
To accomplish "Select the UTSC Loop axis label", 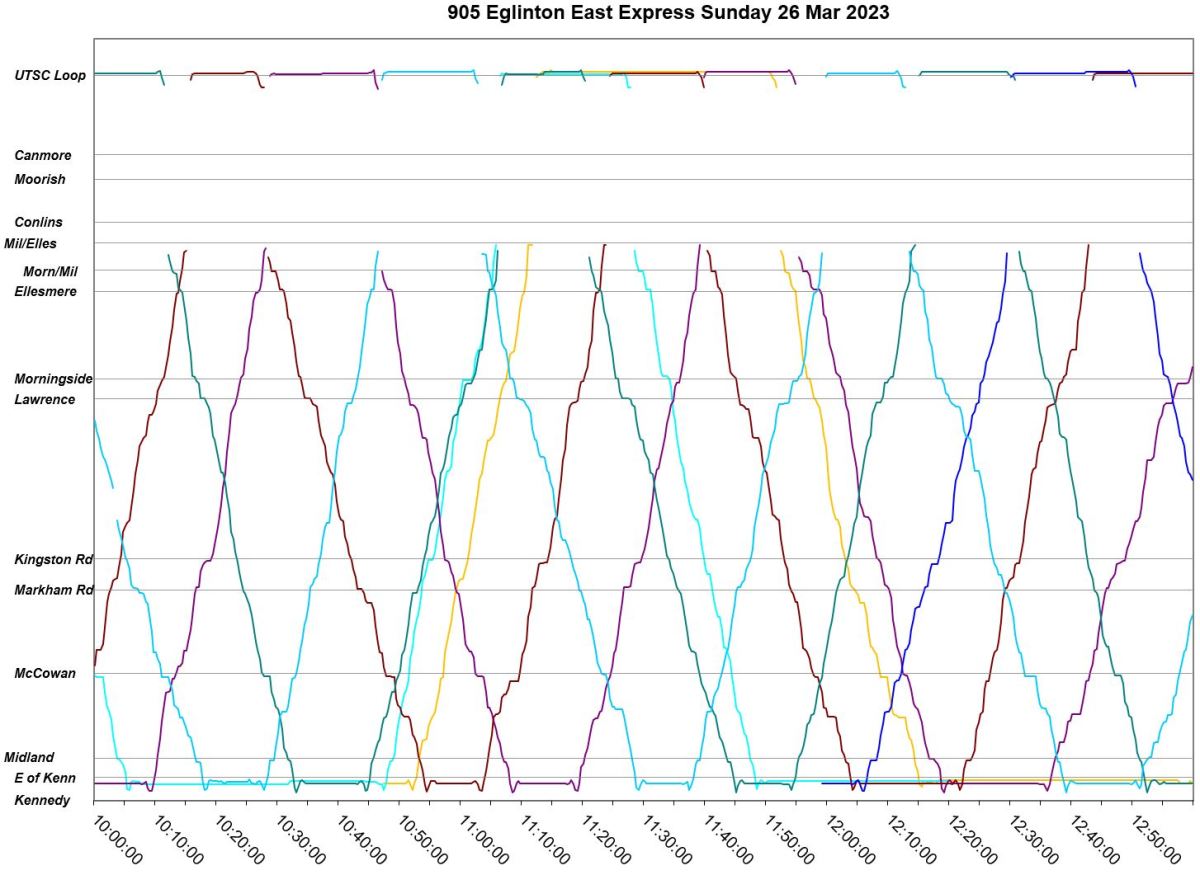I will [x=50, y=75].
